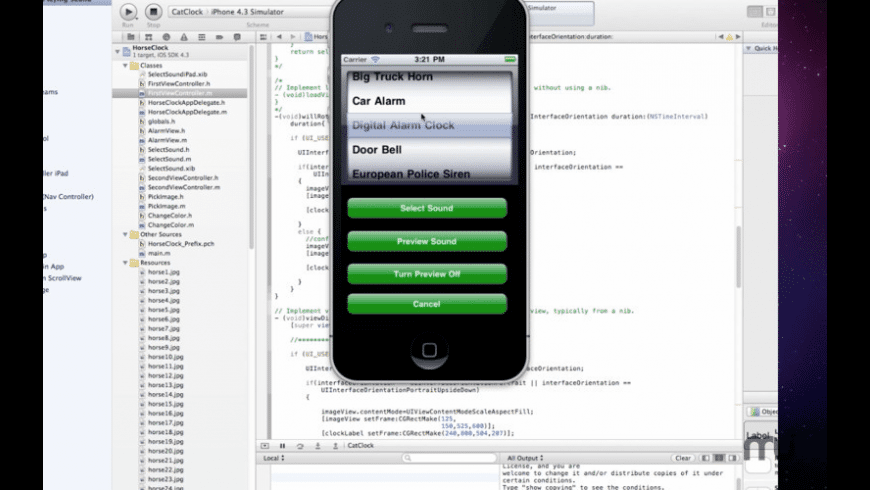
Task: Open the Log navigator speech bubble icon
Action: pos(237,37)
